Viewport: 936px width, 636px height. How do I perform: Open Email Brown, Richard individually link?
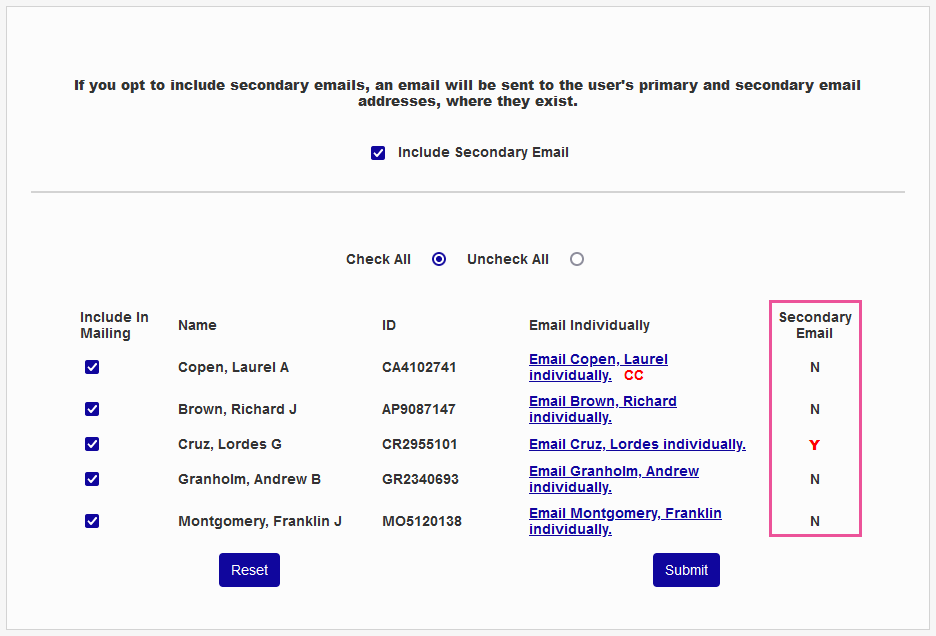[602, 402]
